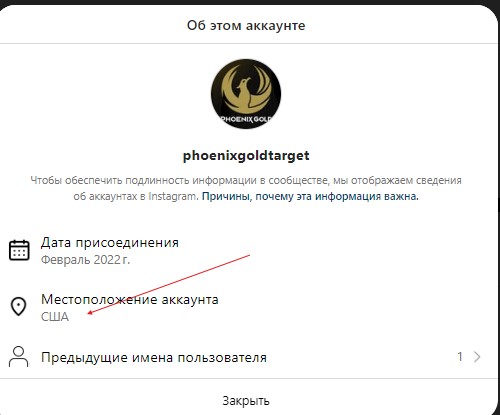Open link Причины, почему эта информация важна
The width and height of the screenshot is (500, 415).
tap(310, 196)
